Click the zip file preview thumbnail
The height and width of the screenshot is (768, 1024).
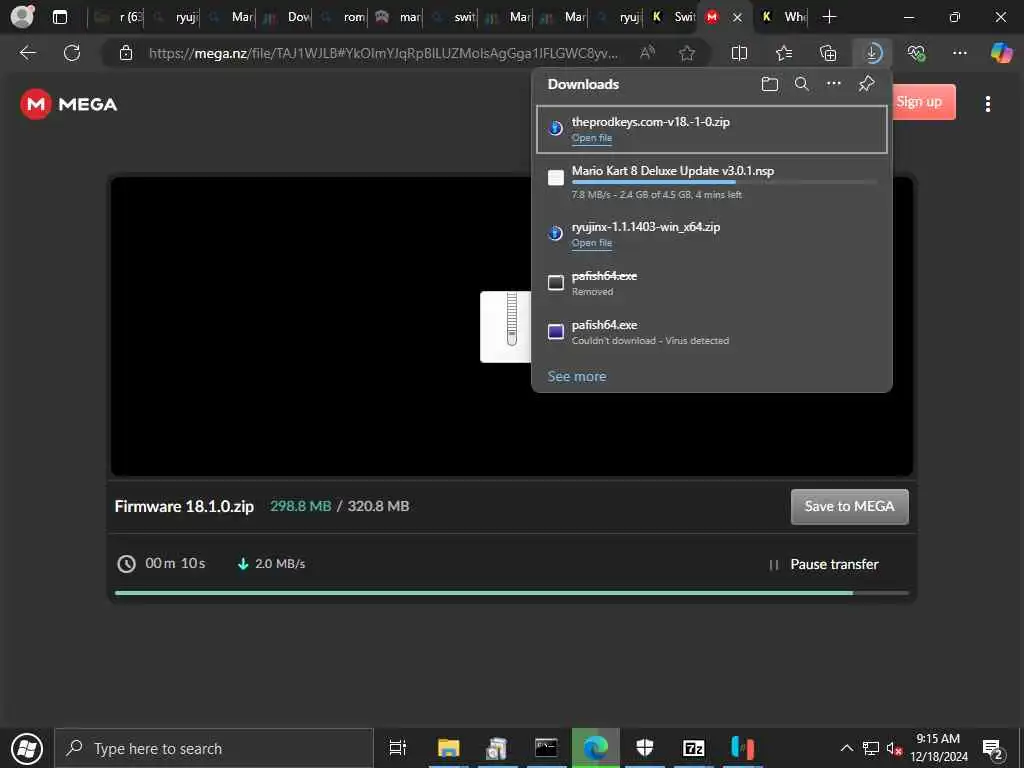(x=505, y=327)
